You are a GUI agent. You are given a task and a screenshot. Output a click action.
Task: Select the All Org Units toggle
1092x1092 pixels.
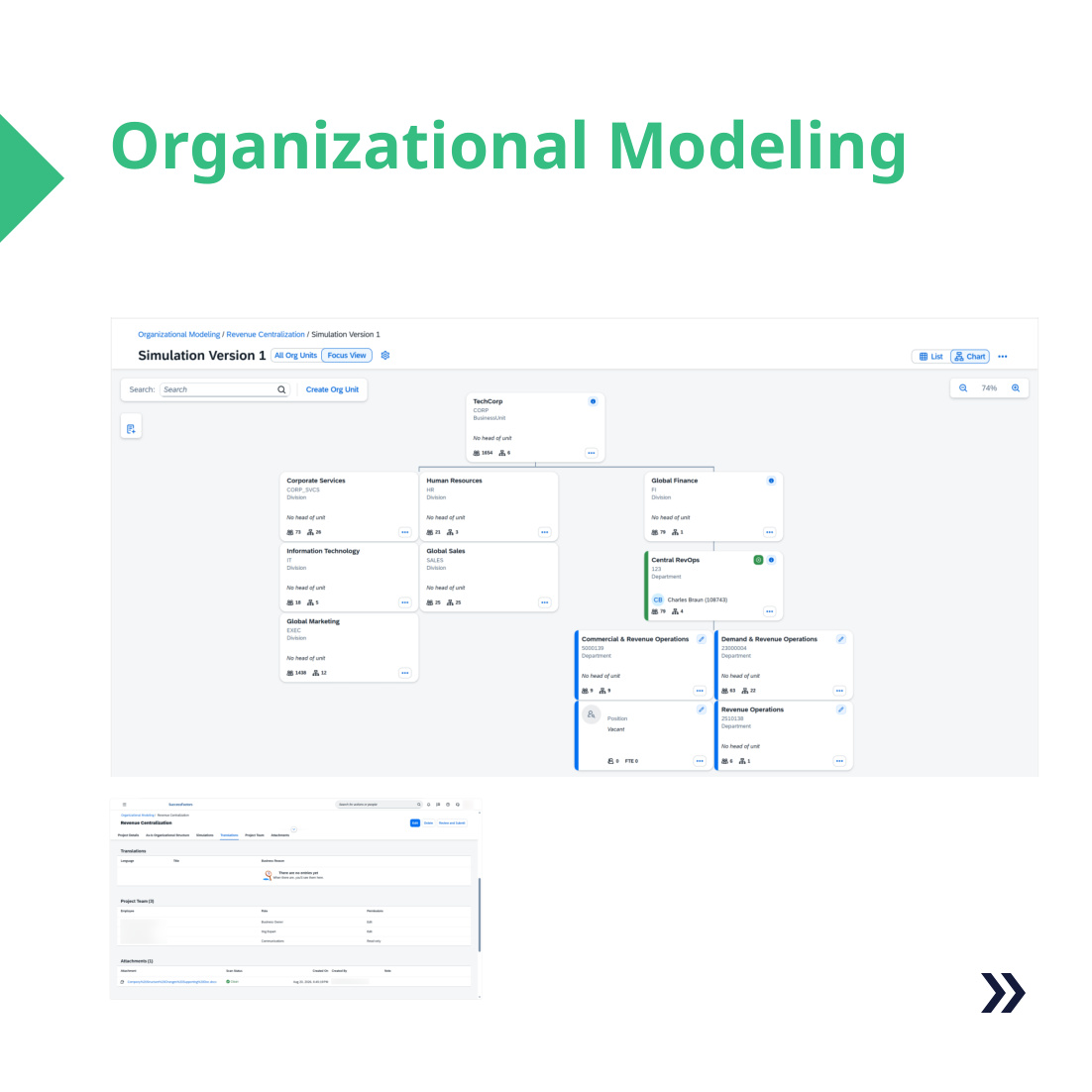pyautogui.click(x=295, y=355)
